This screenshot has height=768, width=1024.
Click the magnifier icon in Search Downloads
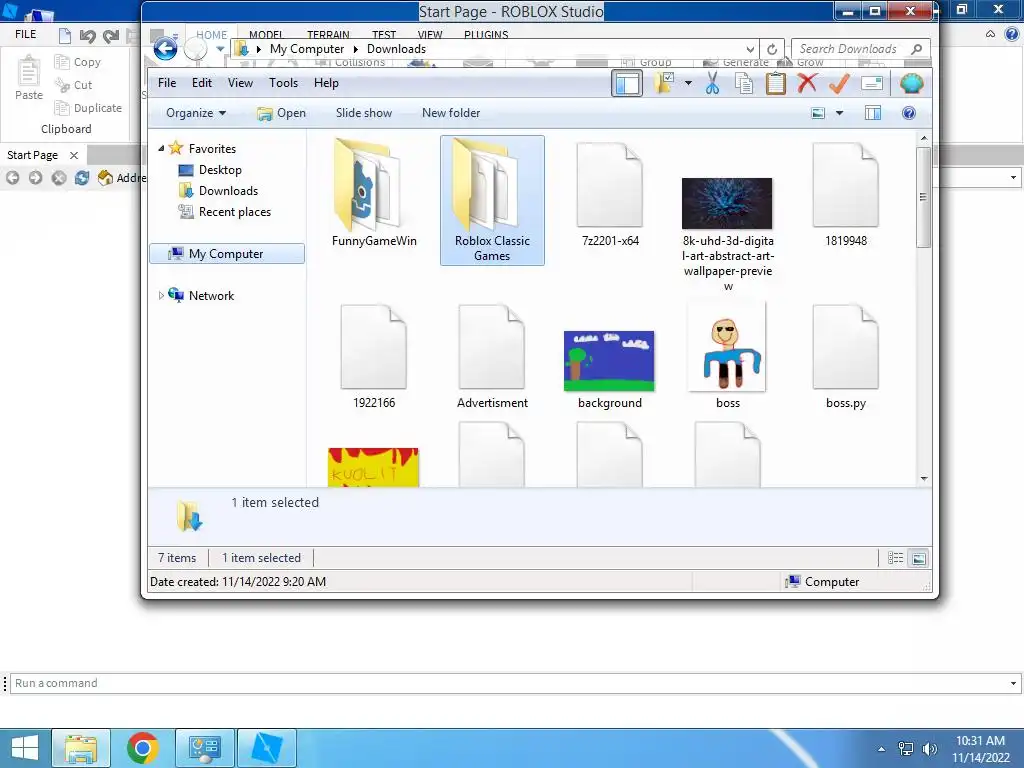(916, 49)
